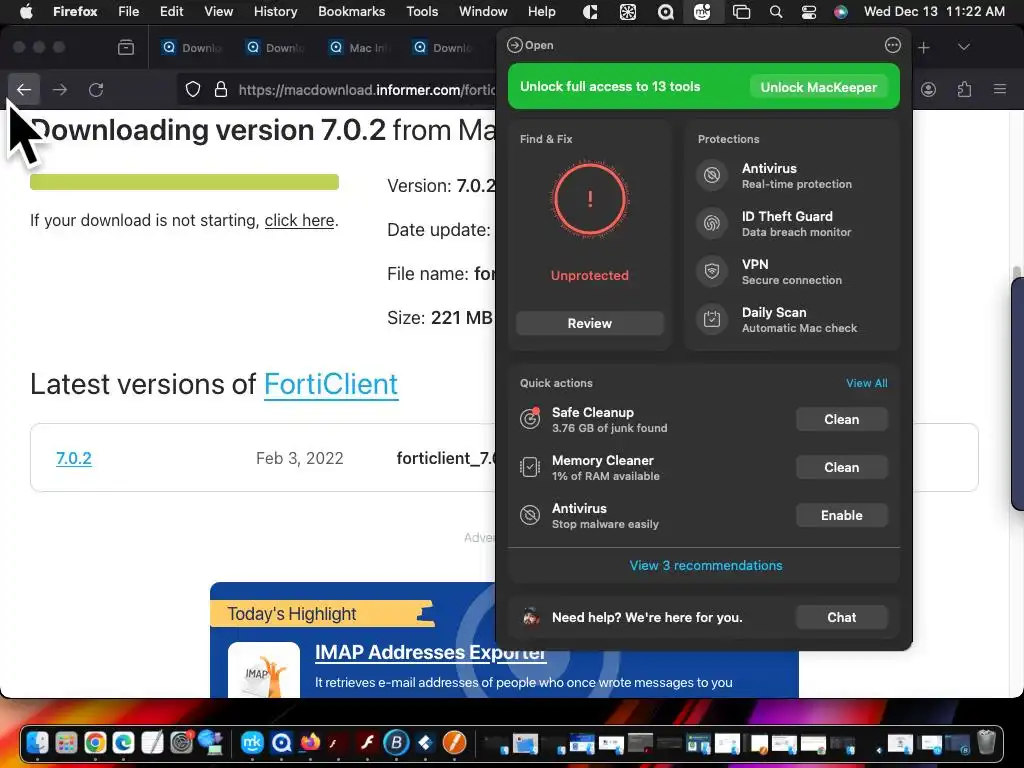Viewport: 1024px width, 768px height.
Task: Click the Safe Cleanup icon
Action: (530, 419)
